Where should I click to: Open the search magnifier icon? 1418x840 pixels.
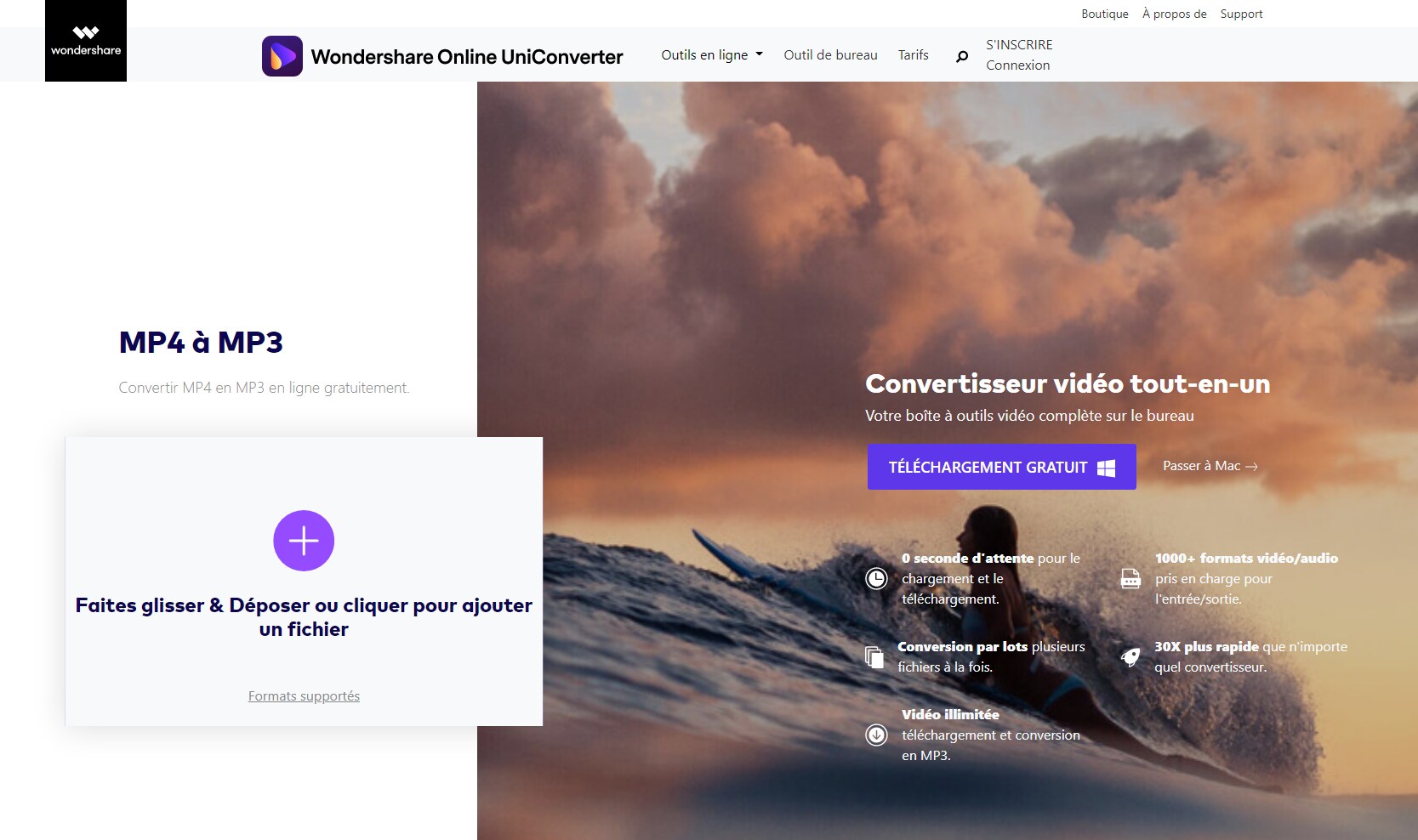[x=962, y=56]
